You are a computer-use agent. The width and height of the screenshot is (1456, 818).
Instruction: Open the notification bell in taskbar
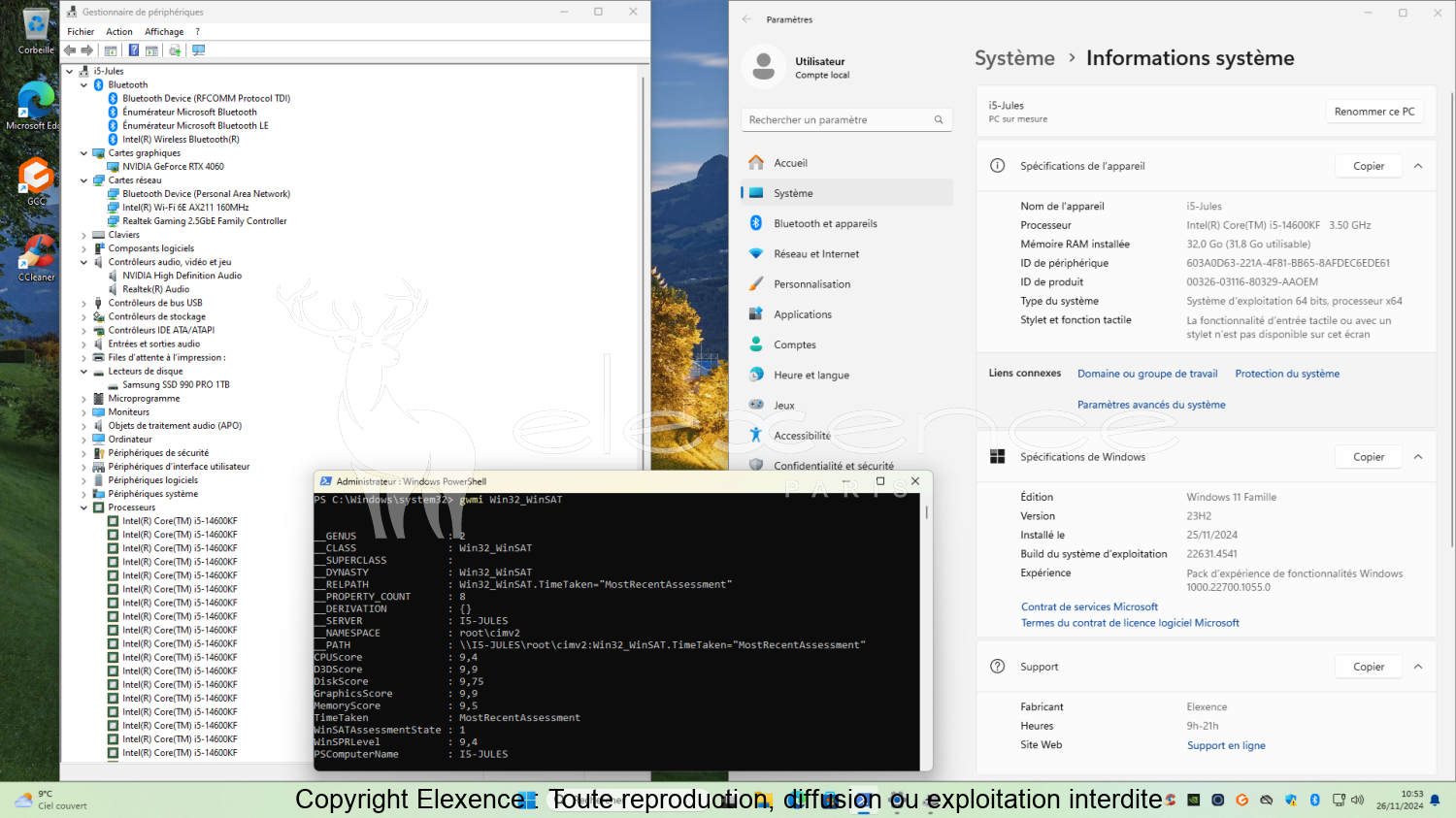tap(1435, 800)
